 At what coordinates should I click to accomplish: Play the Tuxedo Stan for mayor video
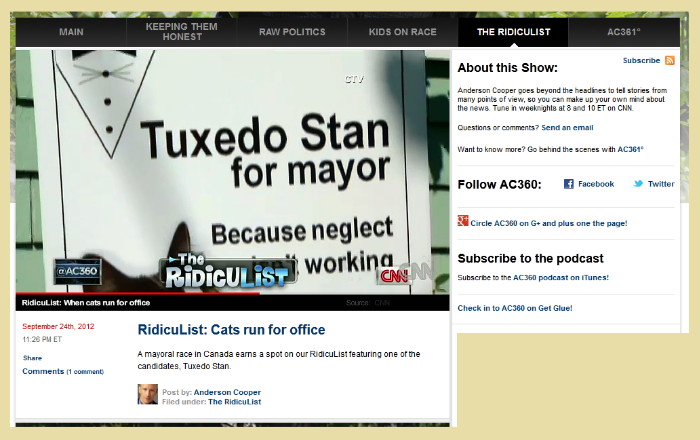click(x=233, y=171)
